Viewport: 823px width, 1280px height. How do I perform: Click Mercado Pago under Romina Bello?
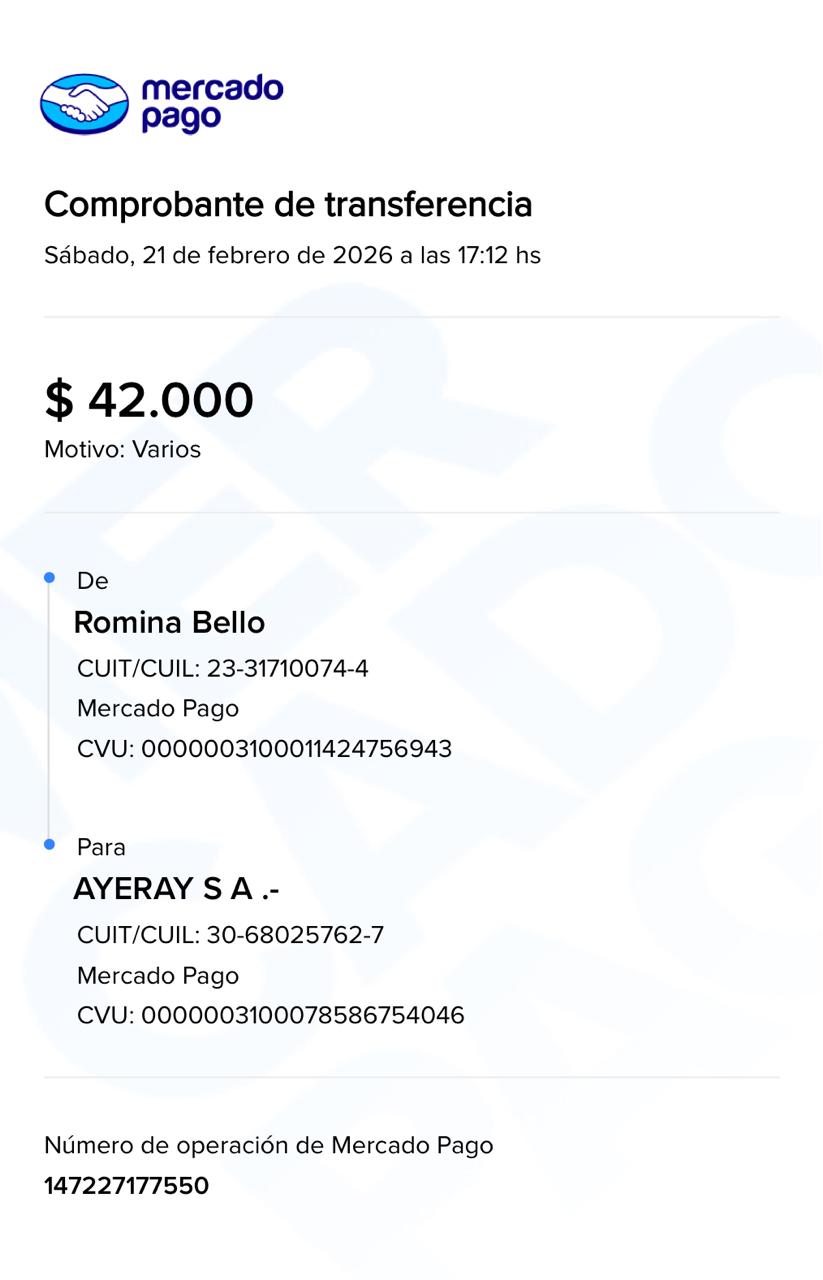158,708
